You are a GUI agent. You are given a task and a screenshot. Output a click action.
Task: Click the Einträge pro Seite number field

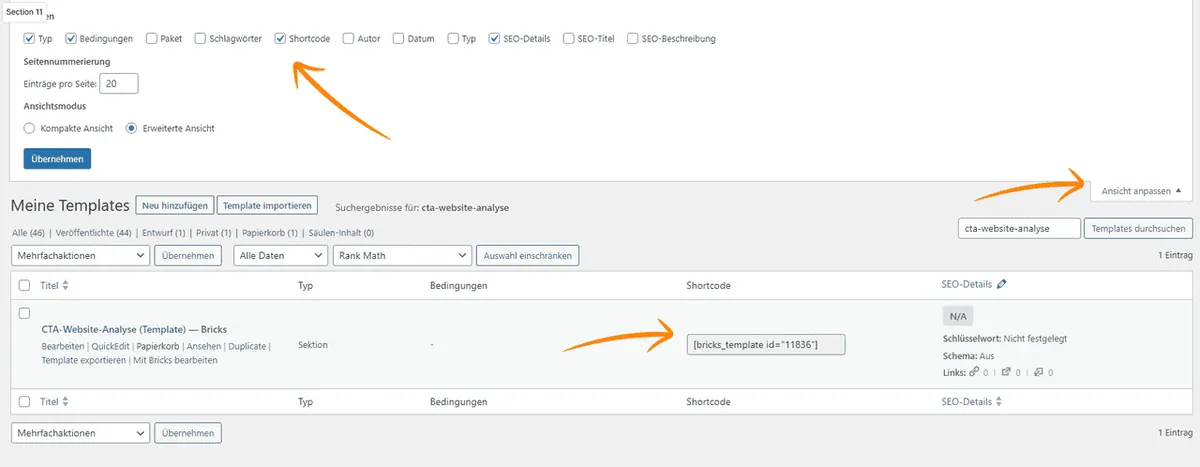pyautogui.click(x=119, y=84)
